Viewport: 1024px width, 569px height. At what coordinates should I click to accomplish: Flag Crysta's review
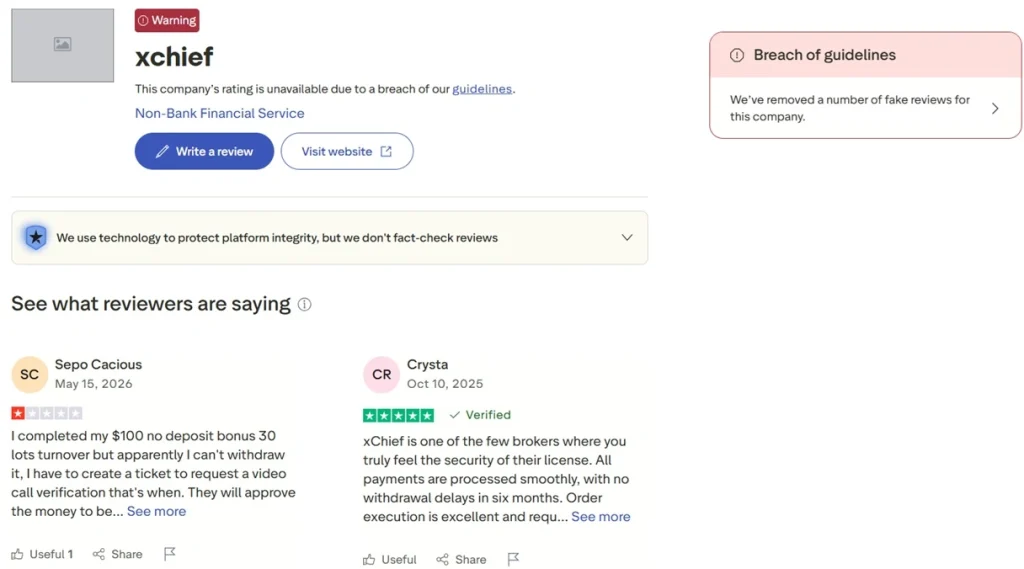point(513,559)
